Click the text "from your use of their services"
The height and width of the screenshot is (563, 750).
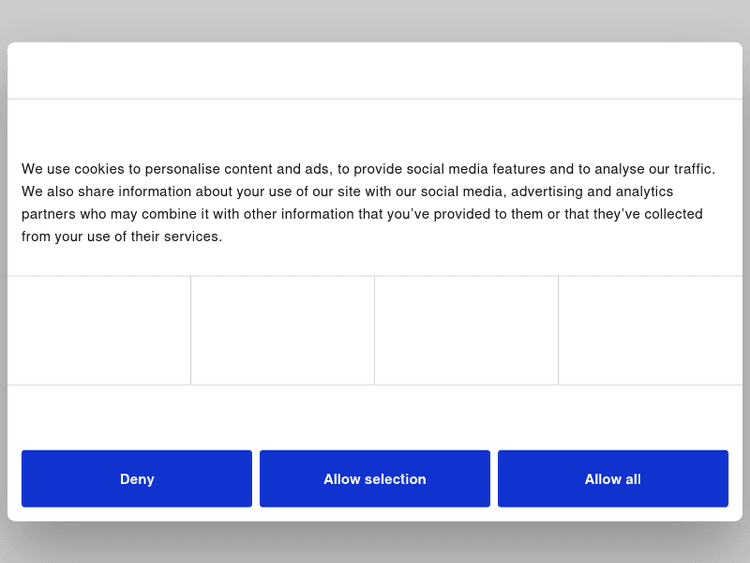tap(121, 237)
